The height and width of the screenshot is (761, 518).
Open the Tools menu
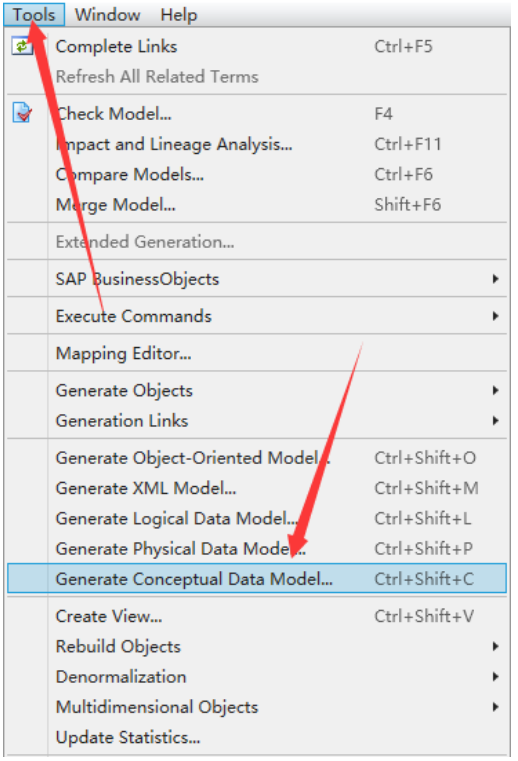(34, 15)
